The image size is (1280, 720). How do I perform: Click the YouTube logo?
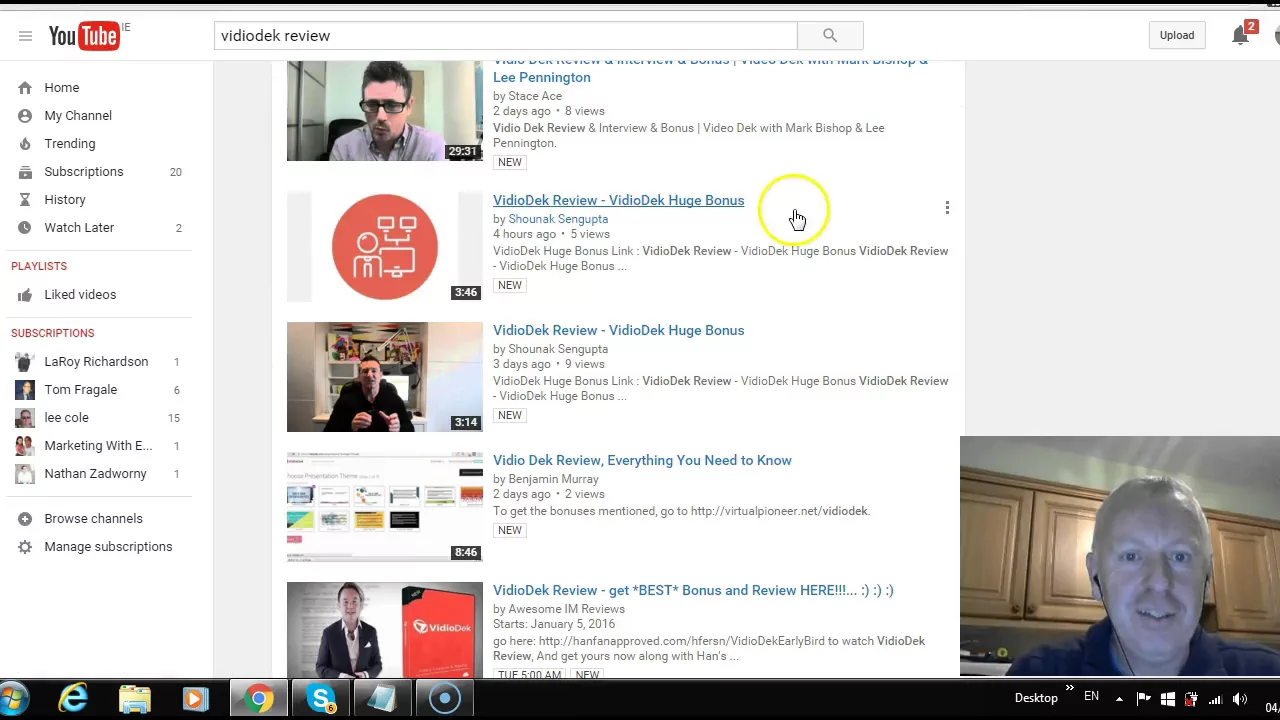(84, 36)
